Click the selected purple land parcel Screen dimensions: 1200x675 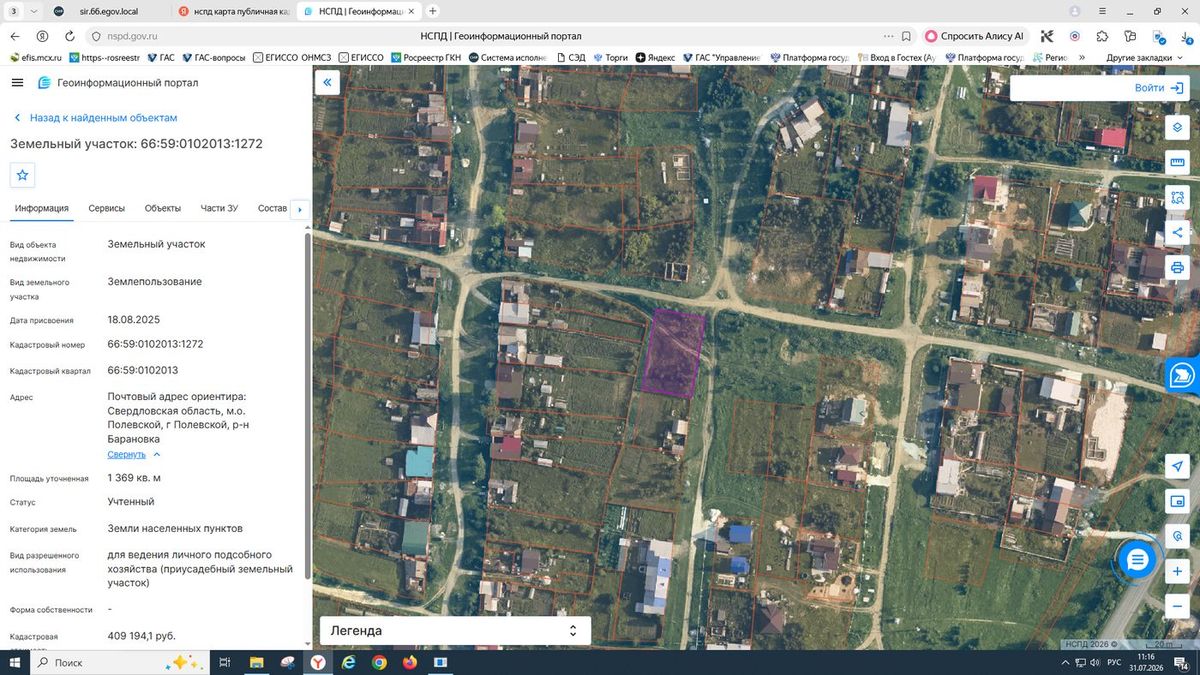pyautogui.click(x=672, y=353)
